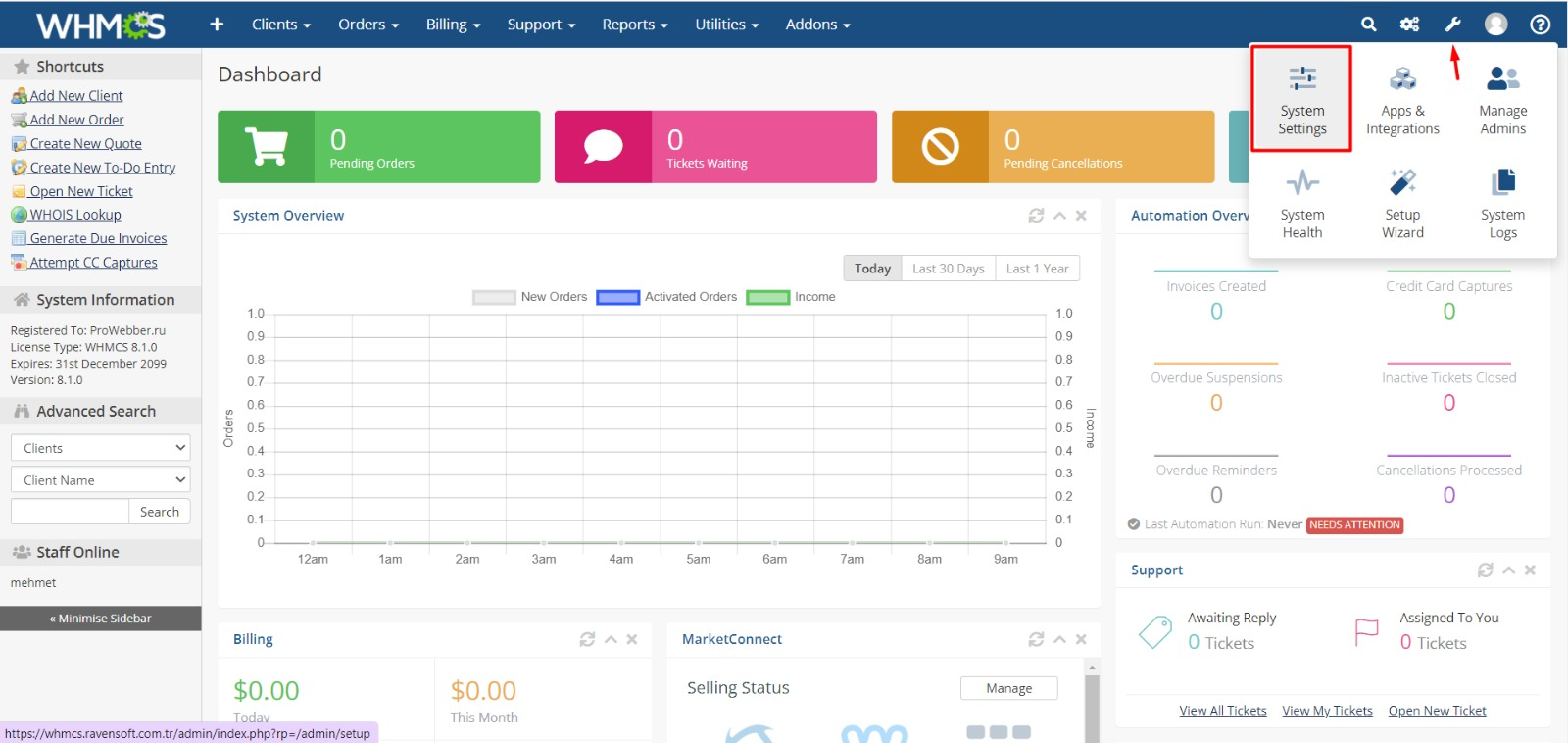Switch chart to Last 30 Days
The width and height of the screenshot is (1568, 743).
point(948,269)
